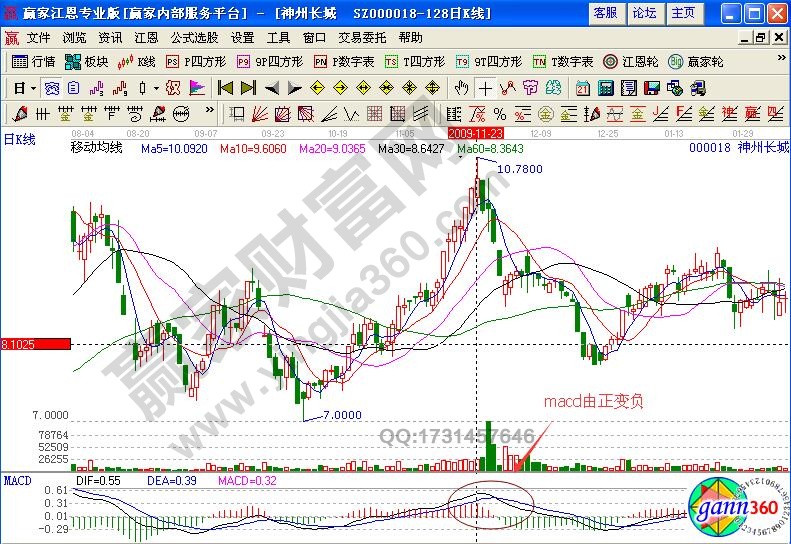Screen dimensions: 791x544
Task: Click the calendar icon showing 21
Action: click(582, 87)
